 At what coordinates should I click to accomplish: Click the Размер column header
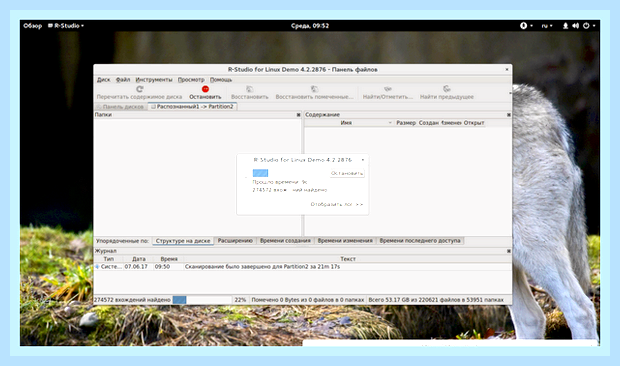coord(406,123)
